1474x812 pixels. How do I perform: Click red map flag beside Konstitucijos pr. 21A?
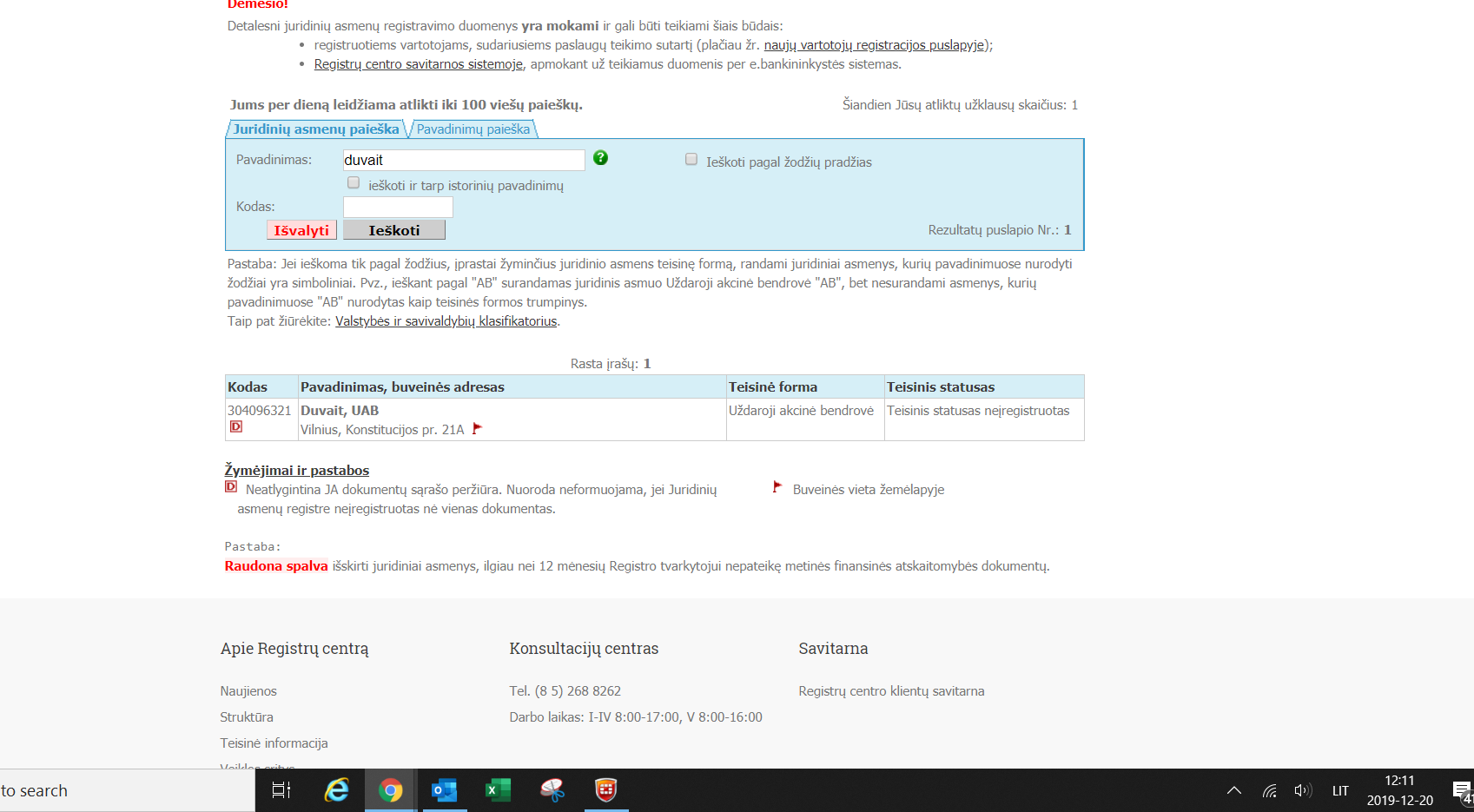[476, 429]
